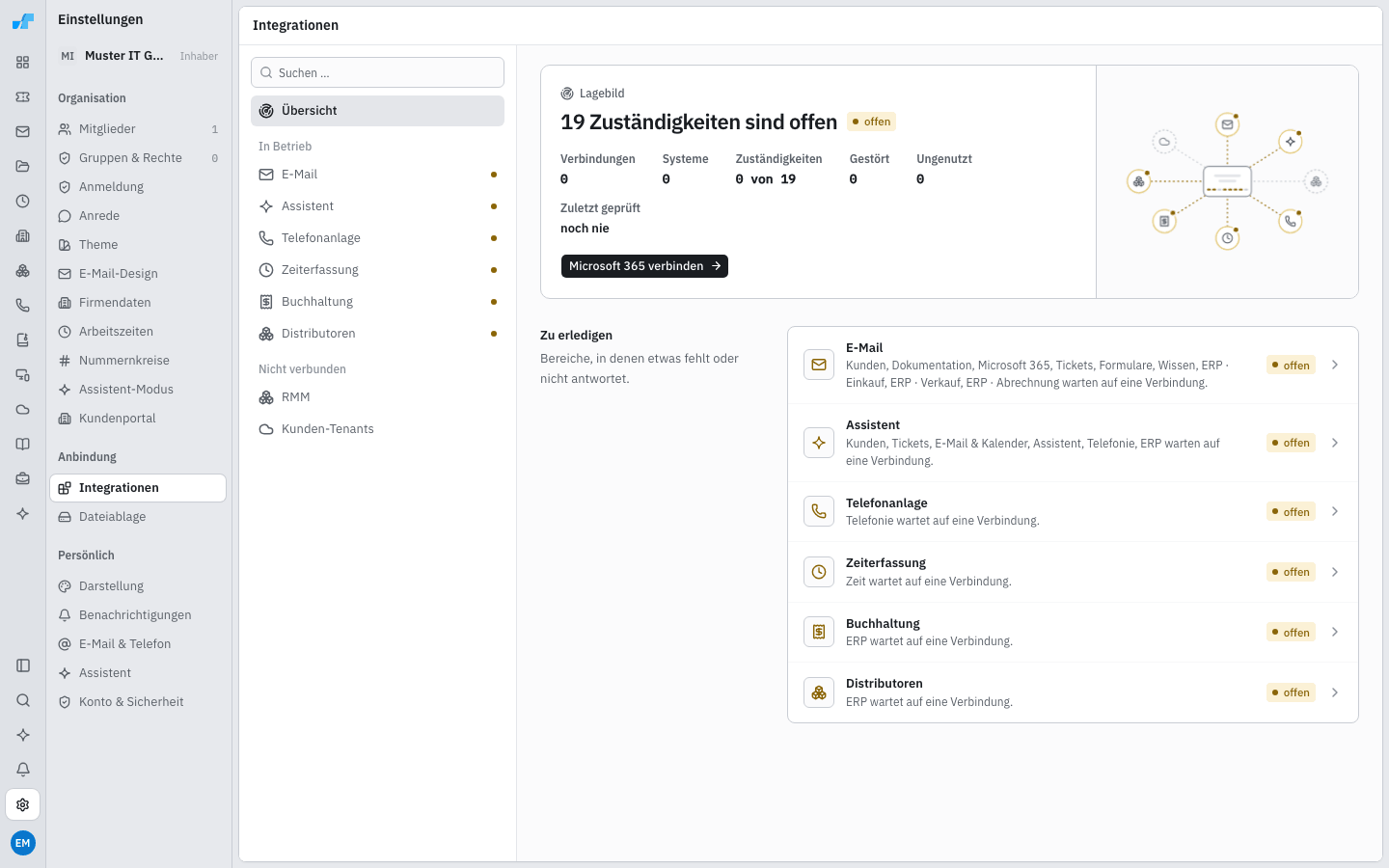The width and height of the screenshot is (1389, 868).
Task: Click the envelope icon of the E-Mail to-do card
Action: coord(819,365)
